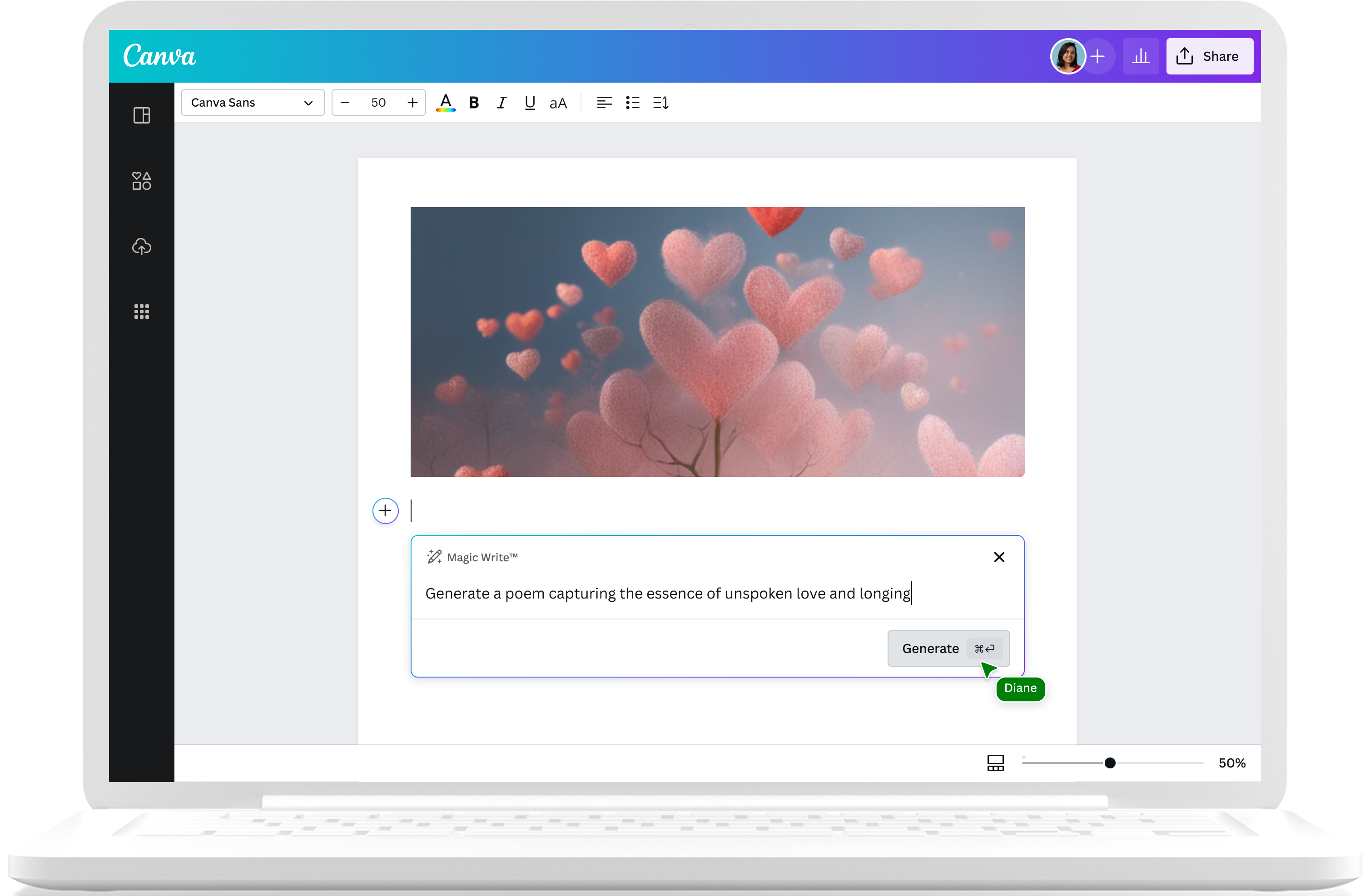Open the Elements shapes panel
Image resolution: width=1370 pixels, height=896 pixels.
coord(142,181)
